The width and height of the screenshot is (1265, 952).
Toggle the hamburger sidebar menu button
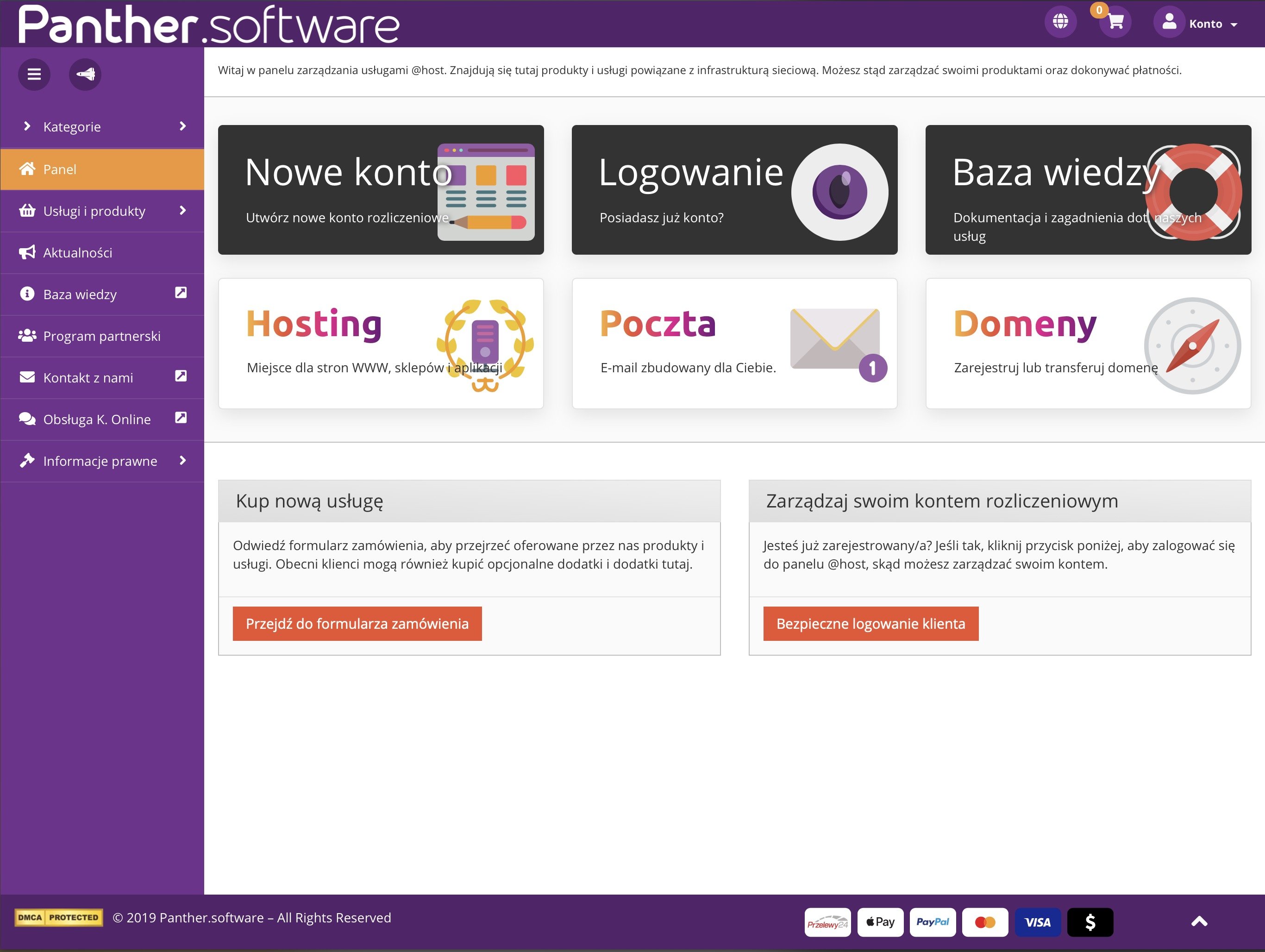pos(34,75)
